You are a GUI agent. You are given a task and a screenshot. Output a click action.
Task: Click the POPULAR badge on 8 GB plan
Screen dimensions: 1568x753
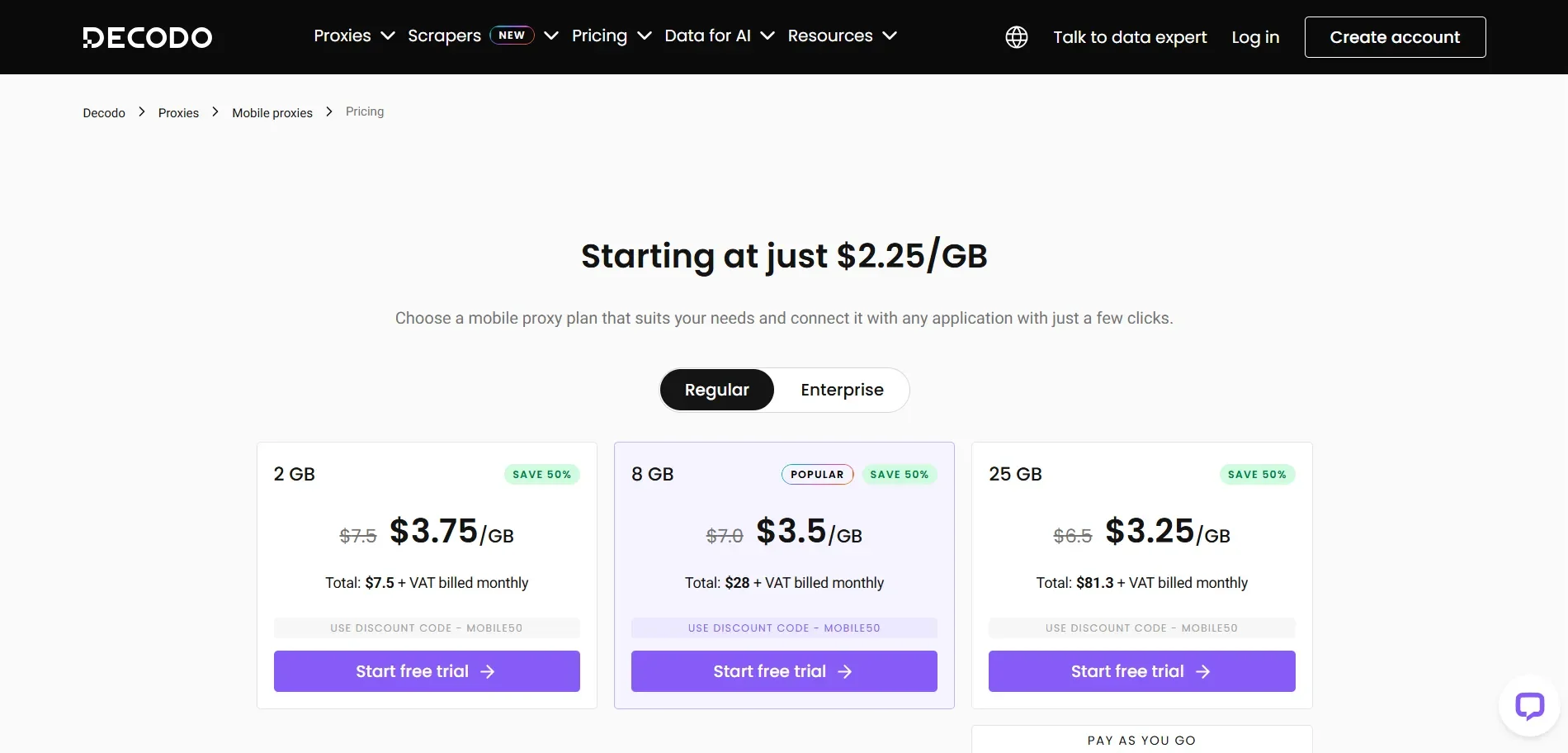coord(817,475)
